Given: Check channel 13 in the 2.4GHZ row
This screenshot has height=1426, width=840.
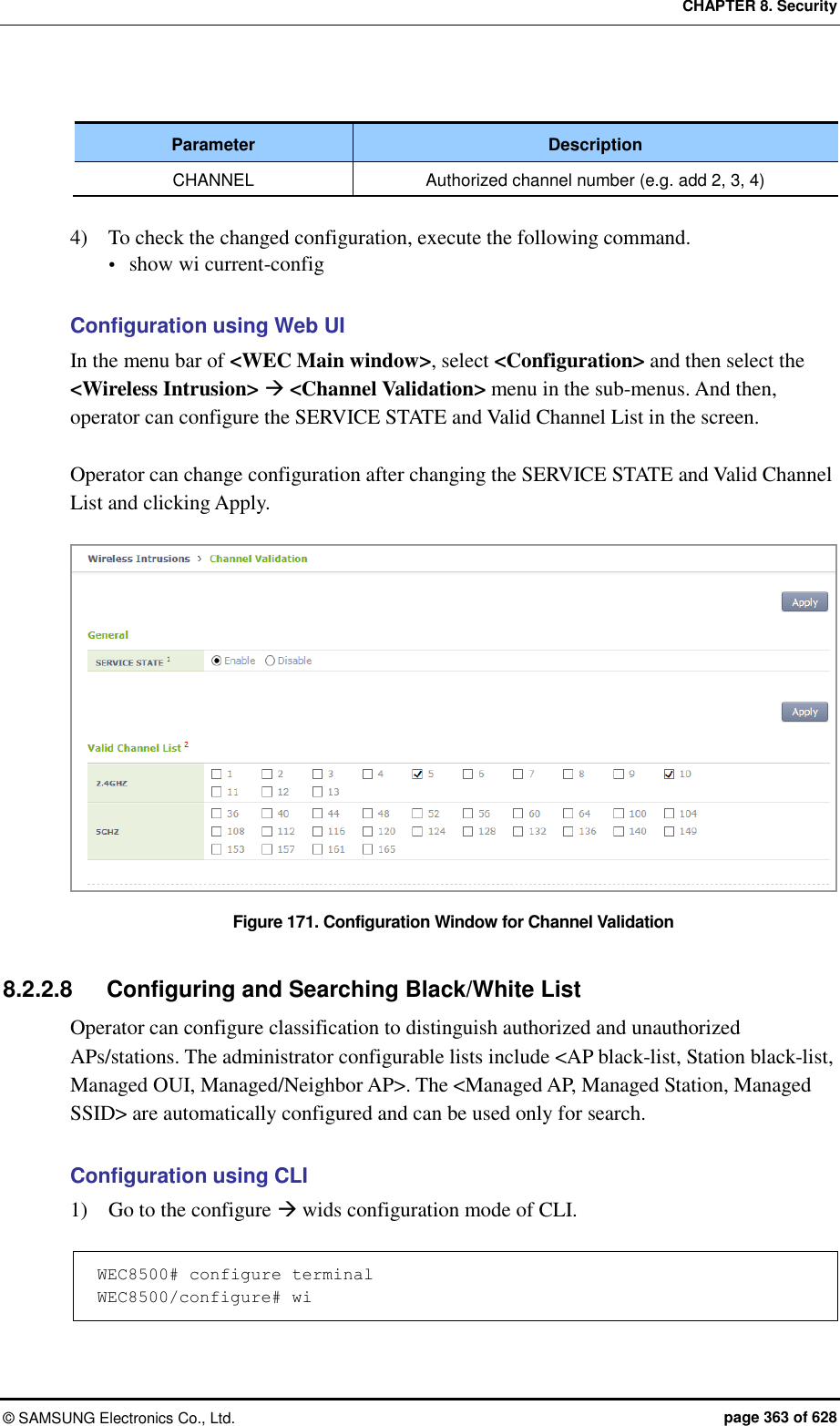Looking at the screenshot, I should (316, 790).
